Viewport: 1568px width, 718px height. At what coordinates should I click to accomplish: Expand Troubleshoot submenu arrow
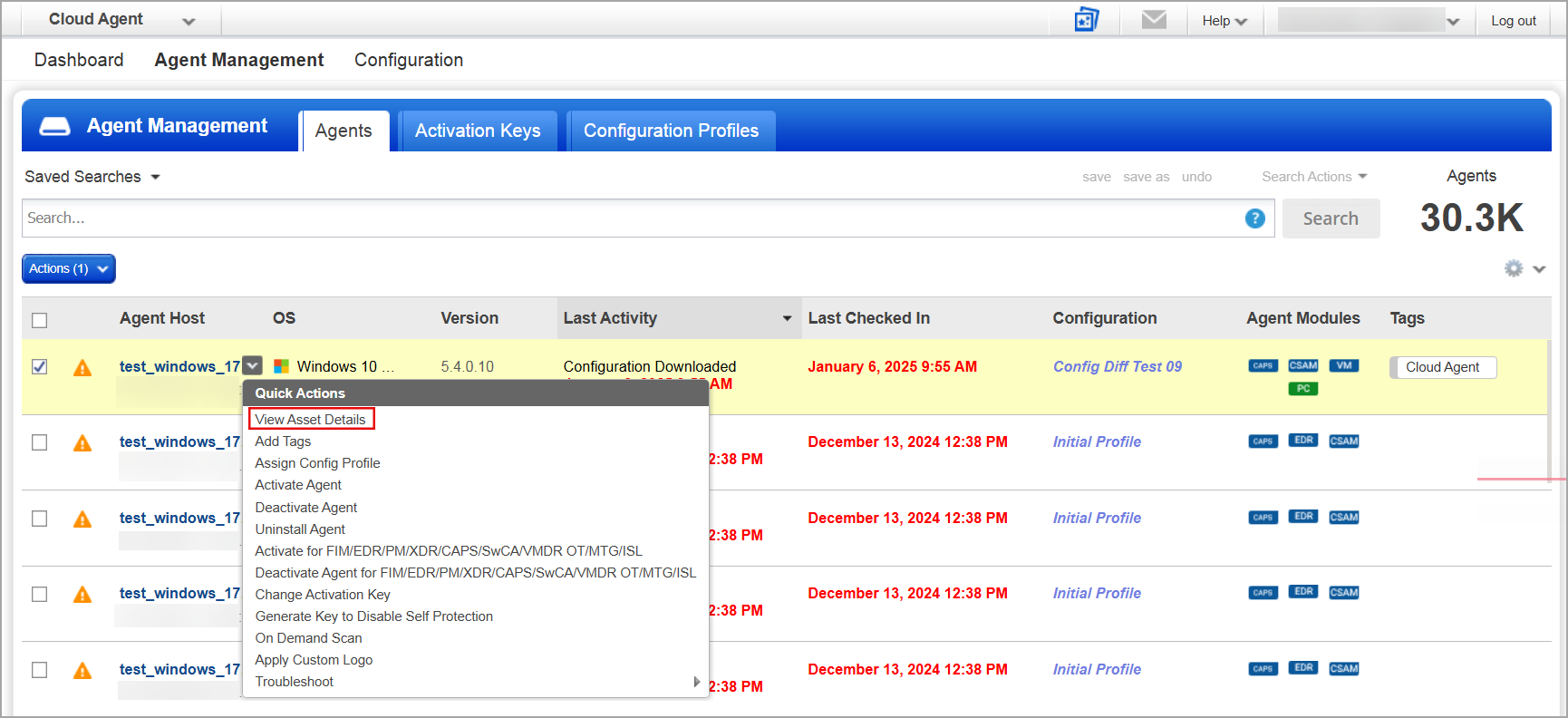pyautogui.click(x=696, y=682)
